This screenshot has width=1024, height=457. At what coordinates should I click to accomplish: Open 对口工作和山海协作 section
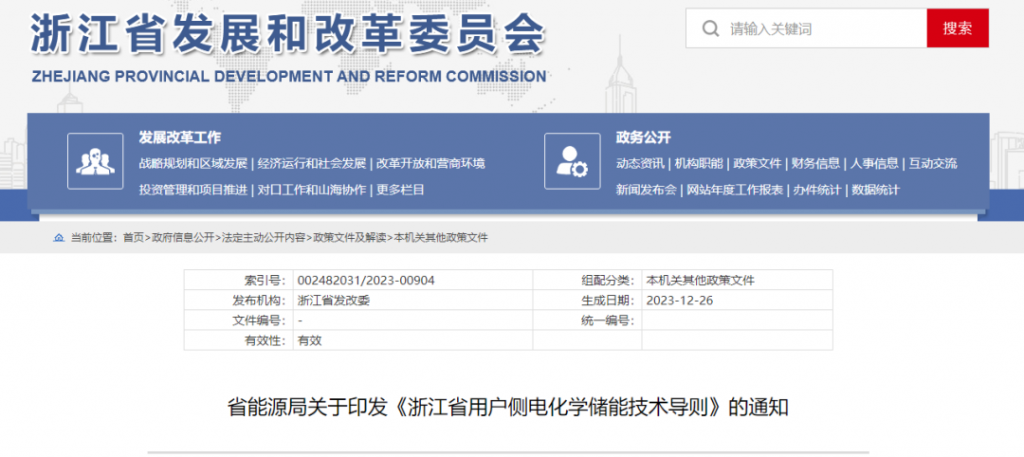coord(312,190)
